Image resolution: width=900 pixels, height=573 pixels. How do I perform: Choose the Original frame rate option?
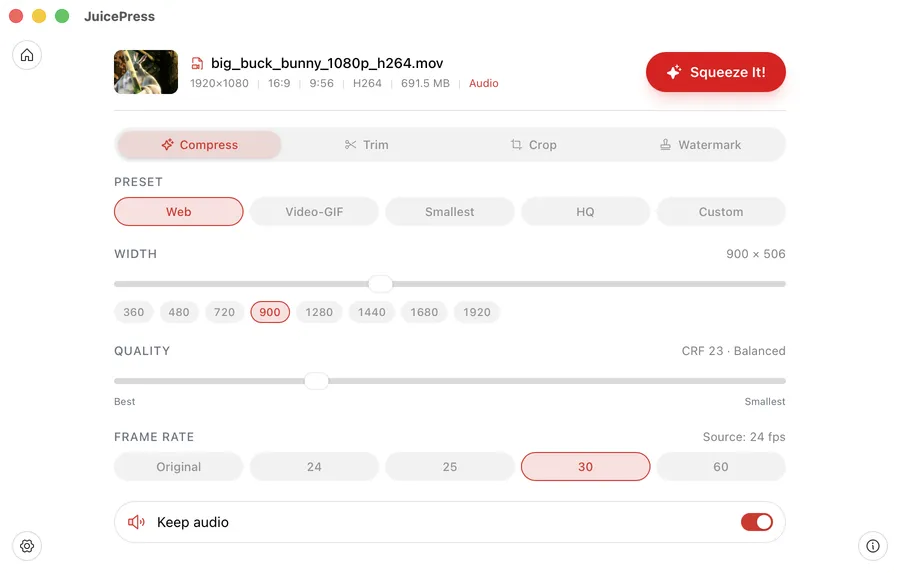[179, 467]
